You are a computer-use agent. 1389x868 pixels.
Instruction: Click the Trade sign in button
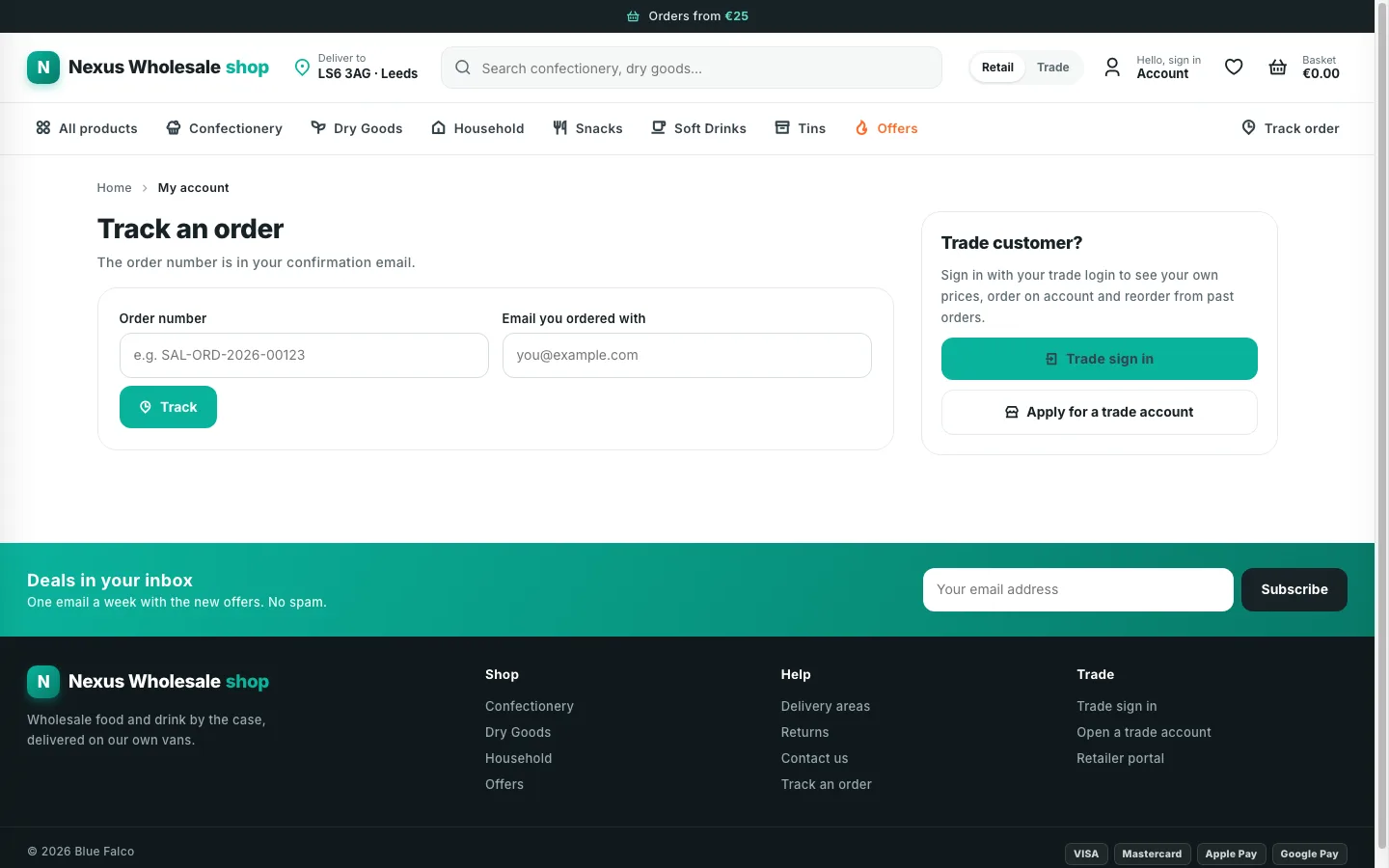pyautogui.click(x=1100, y=359)
